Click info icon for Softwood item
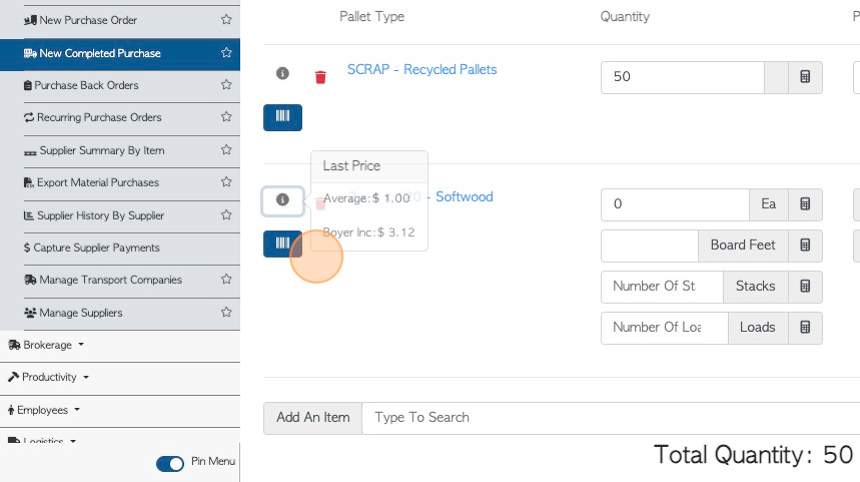This screenshot has height=482, width=860. (282, 200)
